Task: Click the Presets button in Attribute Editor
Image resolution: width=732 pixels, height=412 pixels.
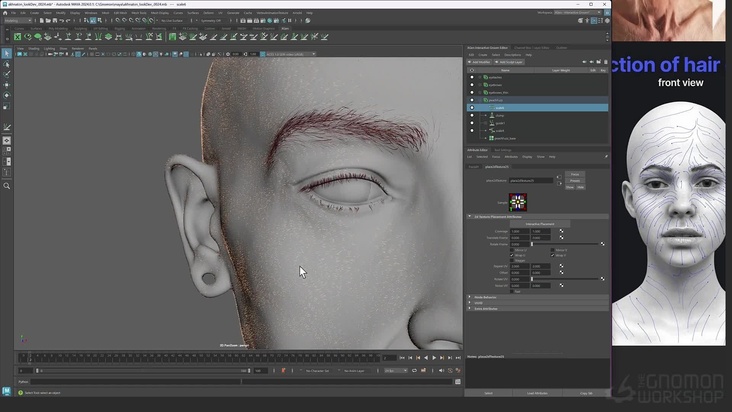Action: (x=576, y=181)
